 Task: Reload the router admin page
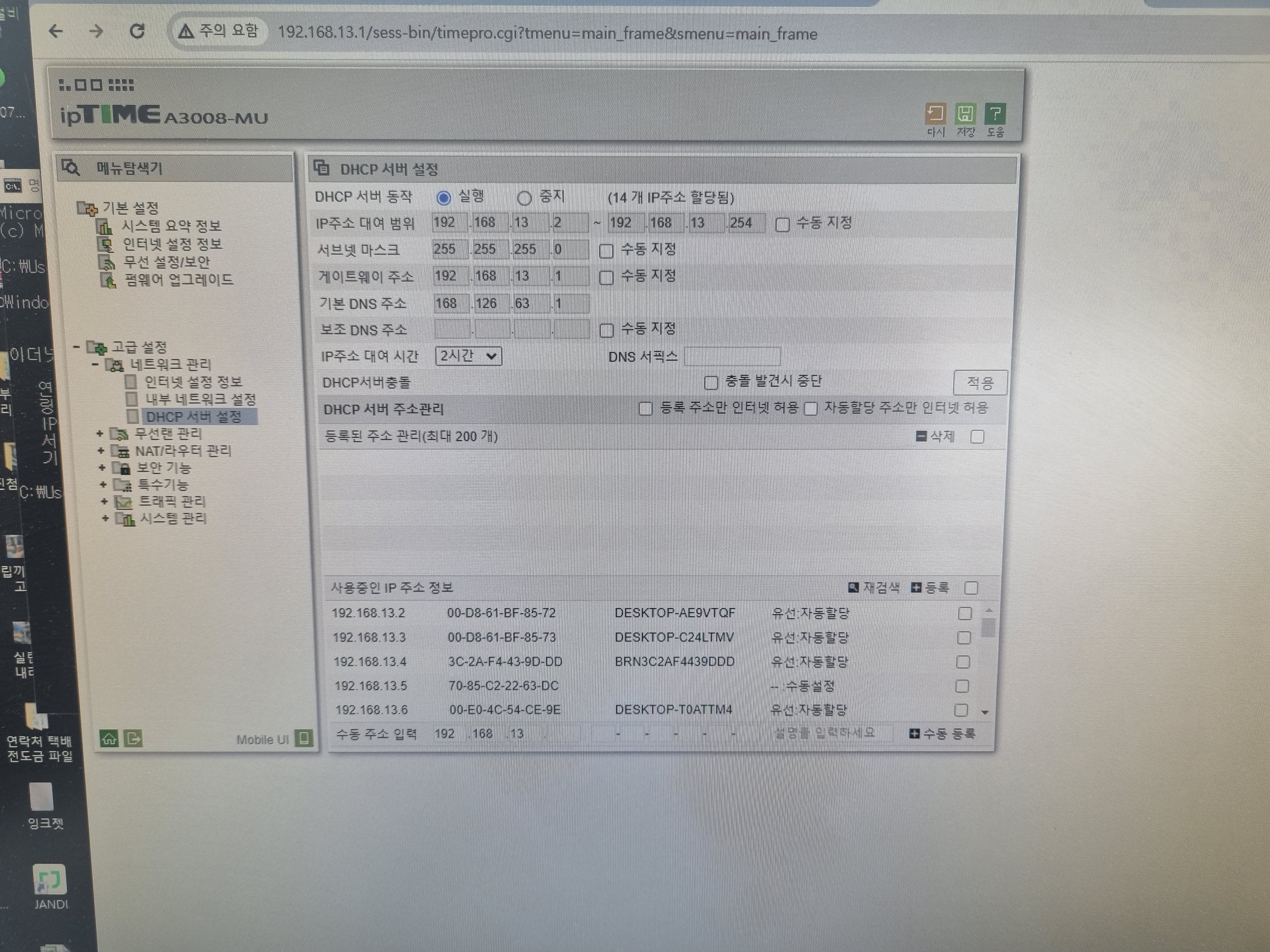tap(137, 31)
